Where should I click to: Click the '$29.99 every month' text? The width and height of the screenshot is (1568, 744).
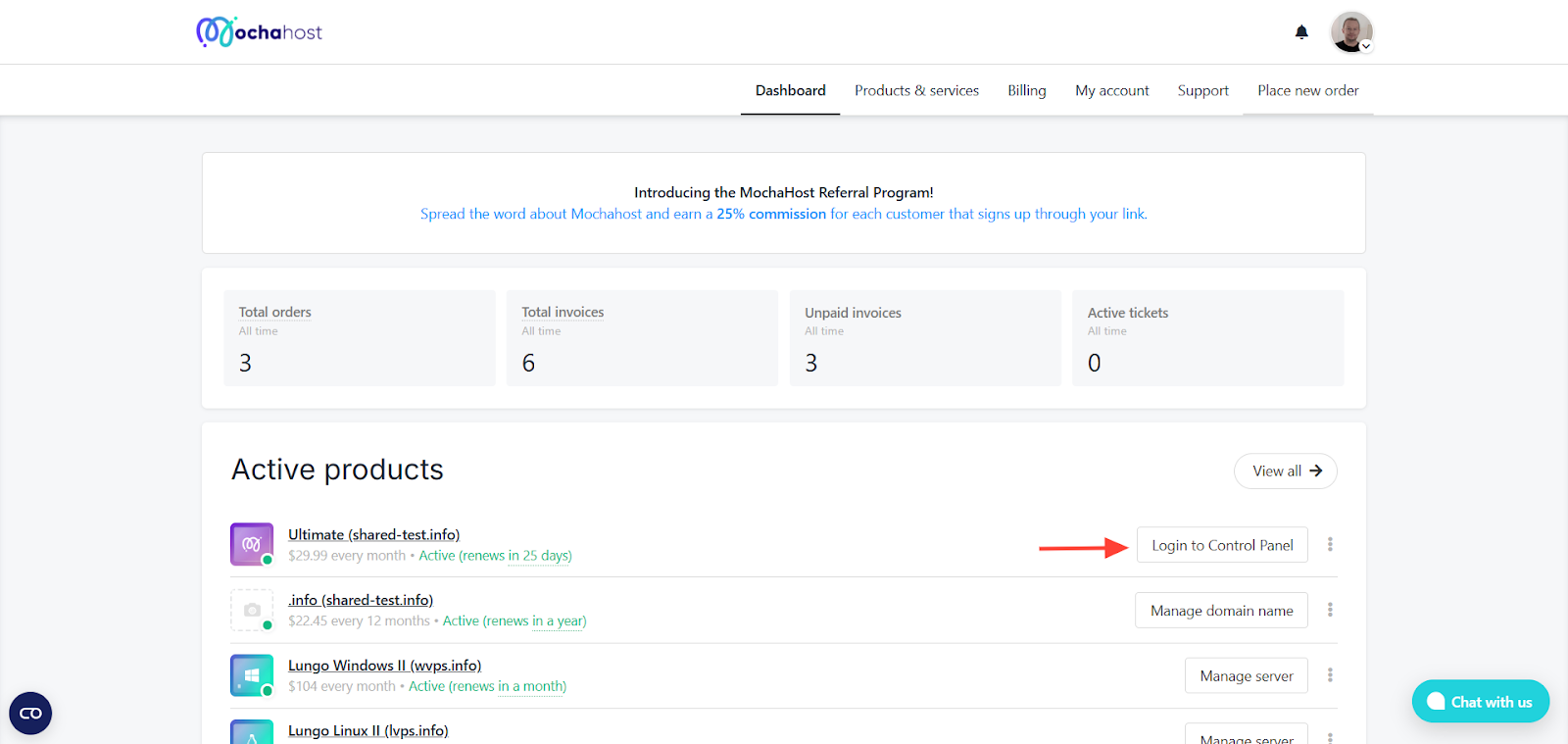tap(347, 556)
